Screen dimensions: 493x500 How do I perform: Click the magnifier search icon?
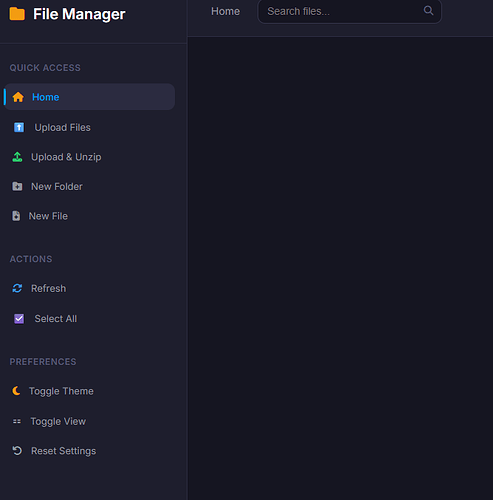coord(428,11)
